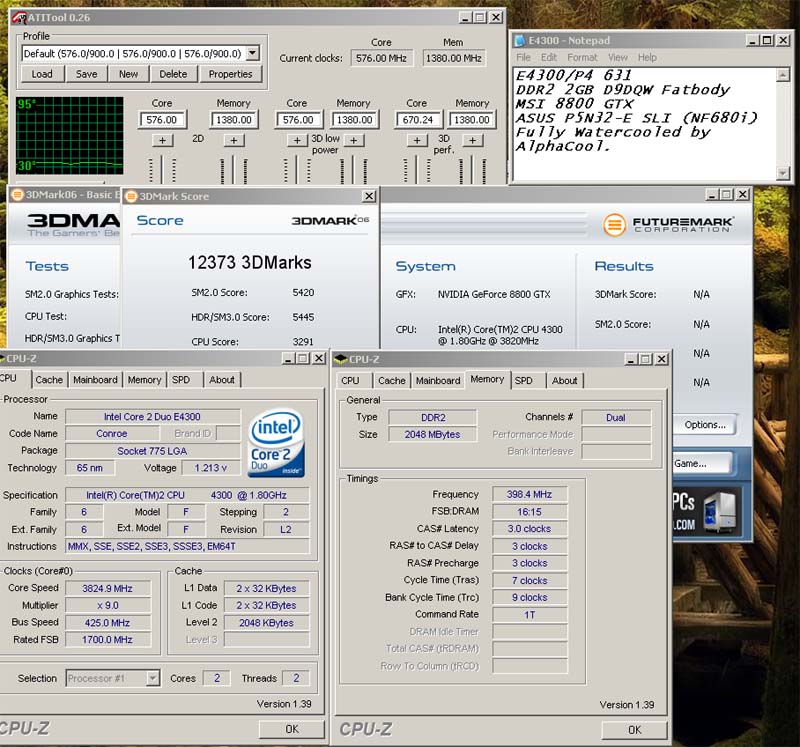Click the FSB:DRAM value 16:15

click(530, 512)
